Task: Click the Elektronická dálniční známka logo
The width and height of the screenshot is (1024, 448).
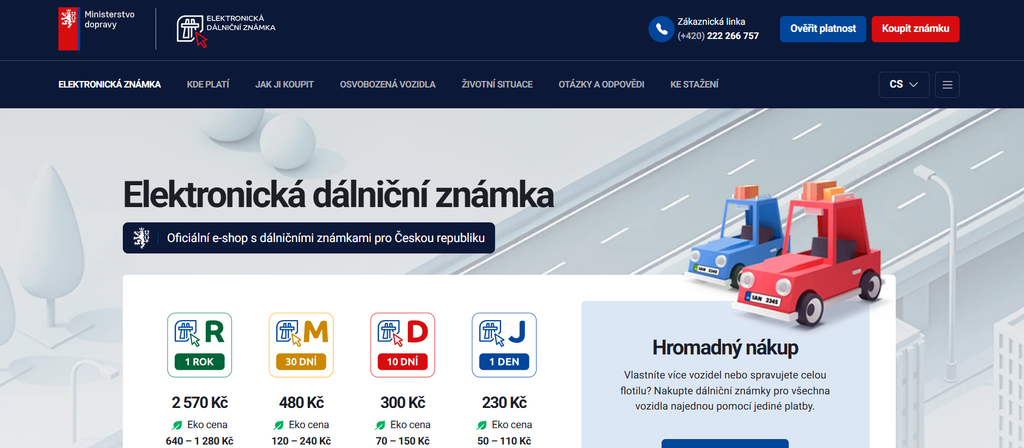Action: click(226, 29)
